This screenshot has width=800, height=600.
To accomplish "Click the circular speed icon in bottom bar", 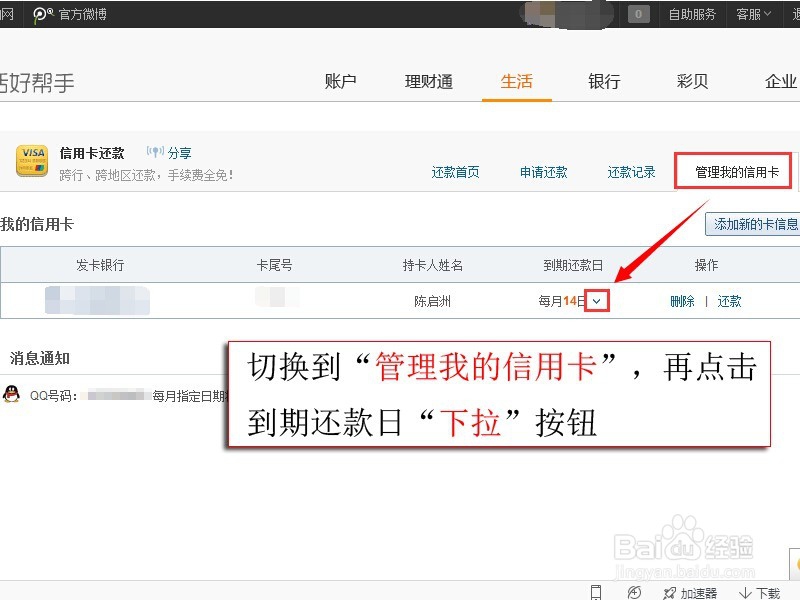I will 633,592.
